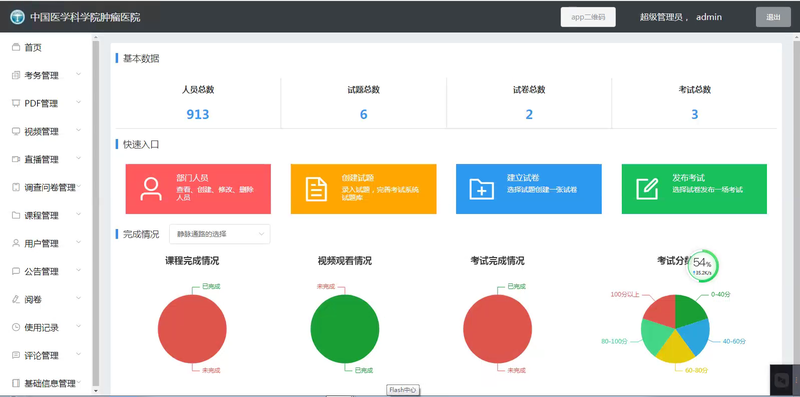Open the 静脉通路的选择 dropdown
The height and width of the screenshot is (397, 800).
click(220, 234)
